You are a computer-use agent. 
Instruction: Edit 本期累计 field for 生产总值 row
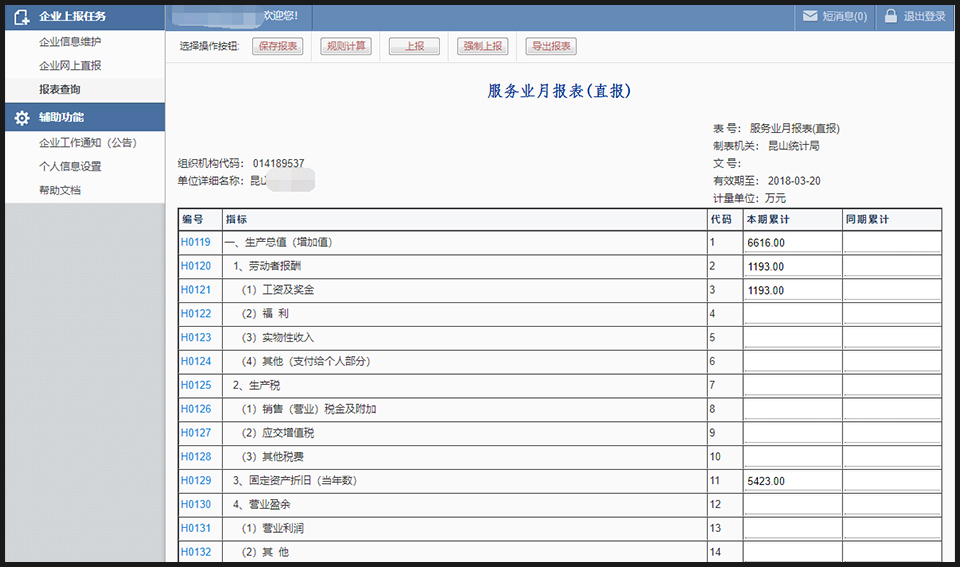pyautogui.click(x=792, y=242)
